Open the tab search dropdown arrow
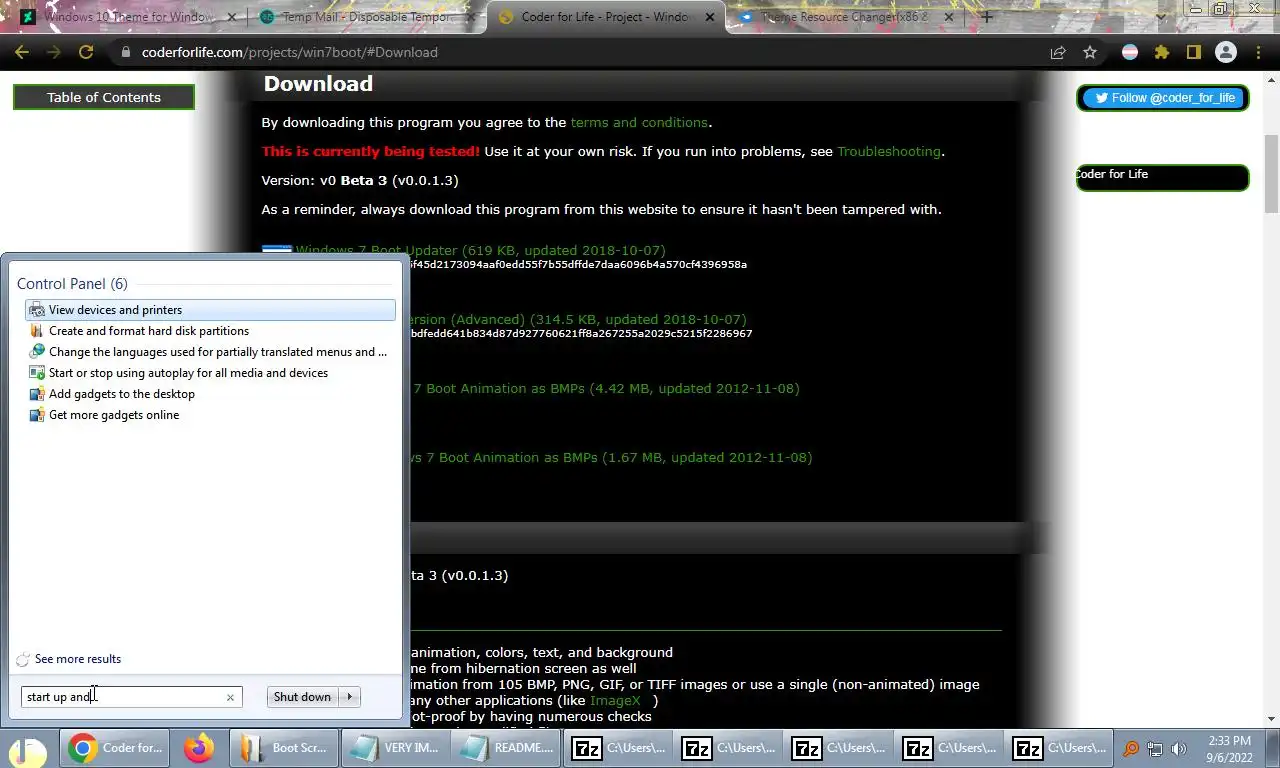Viewport: 1280px width, 768px height. pyautogui.click(x=1161, y=17)
